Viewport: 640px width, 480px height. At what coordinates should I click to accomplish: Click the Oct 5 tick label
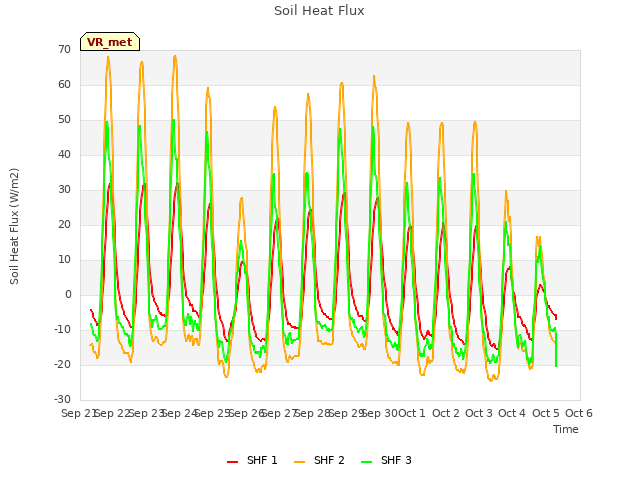pos(546,413)
